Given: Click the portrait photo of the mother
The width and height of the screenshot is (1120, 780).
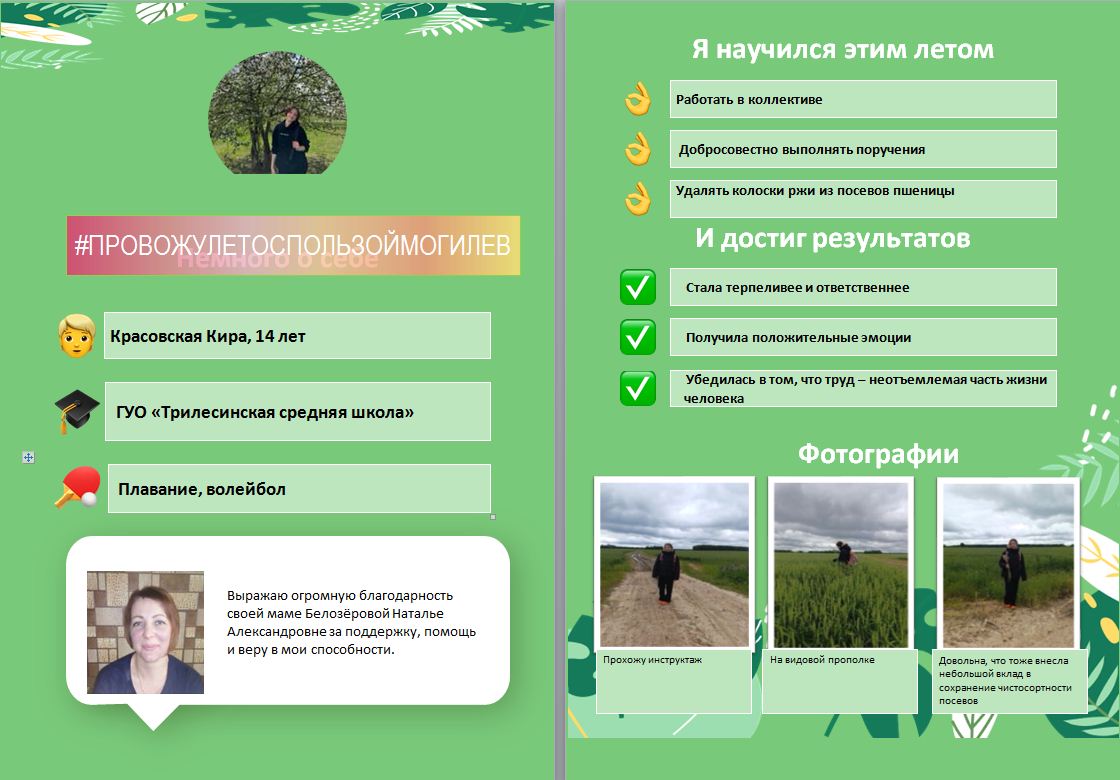Looking at the screenshot, I should [x=145, y=632].
